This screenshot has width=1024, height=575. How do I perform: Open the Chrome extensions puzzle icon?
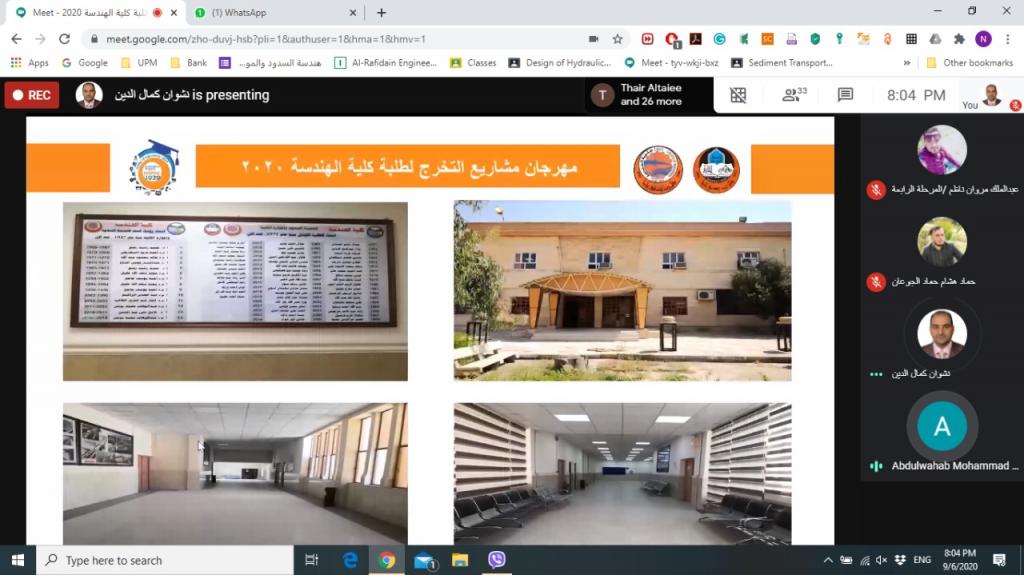pos(959,39)
